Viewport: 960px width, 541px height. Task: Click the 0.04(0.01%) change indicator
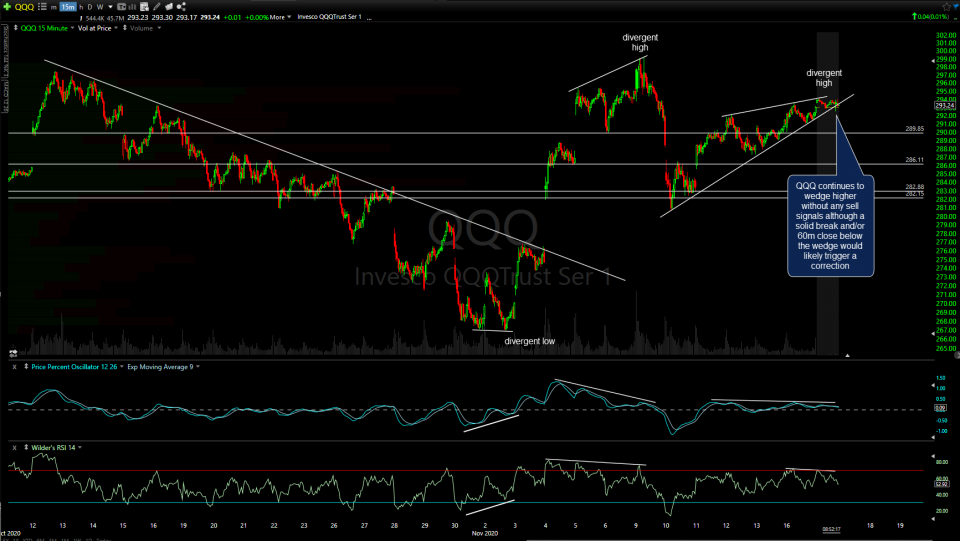pos(931,17)
